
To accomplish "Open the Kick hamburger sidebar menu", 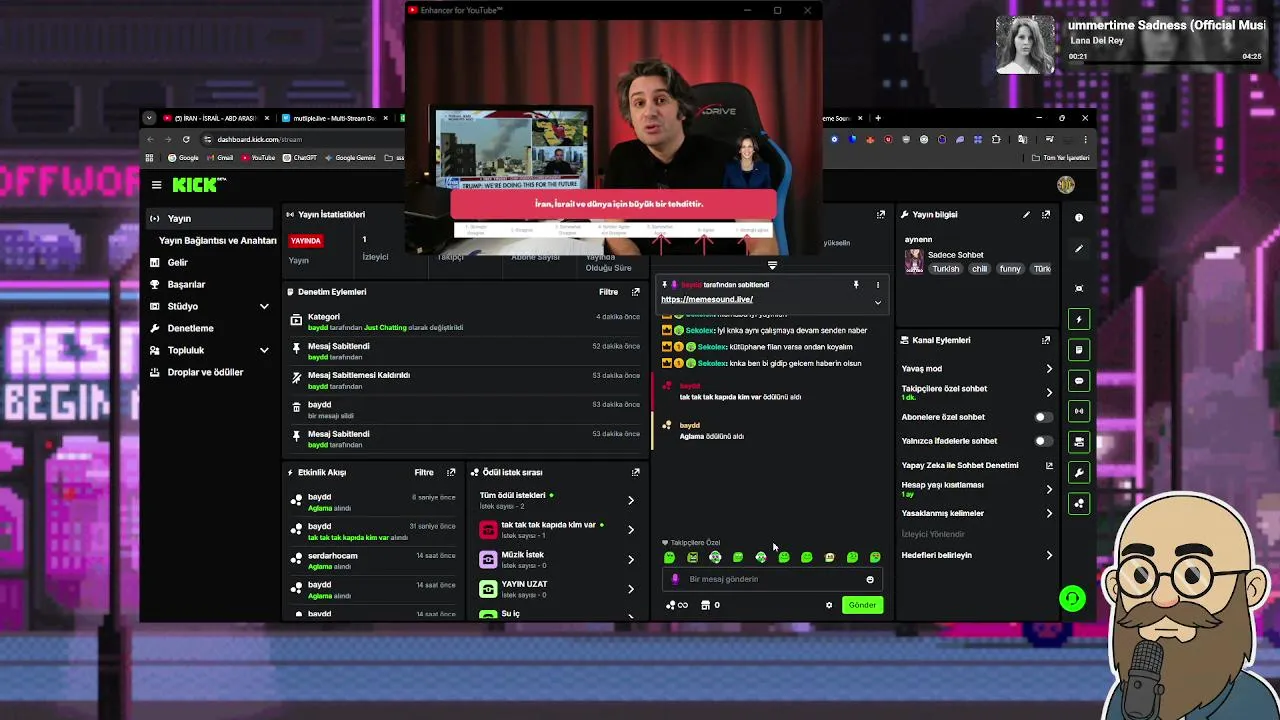I will point(156,185).
